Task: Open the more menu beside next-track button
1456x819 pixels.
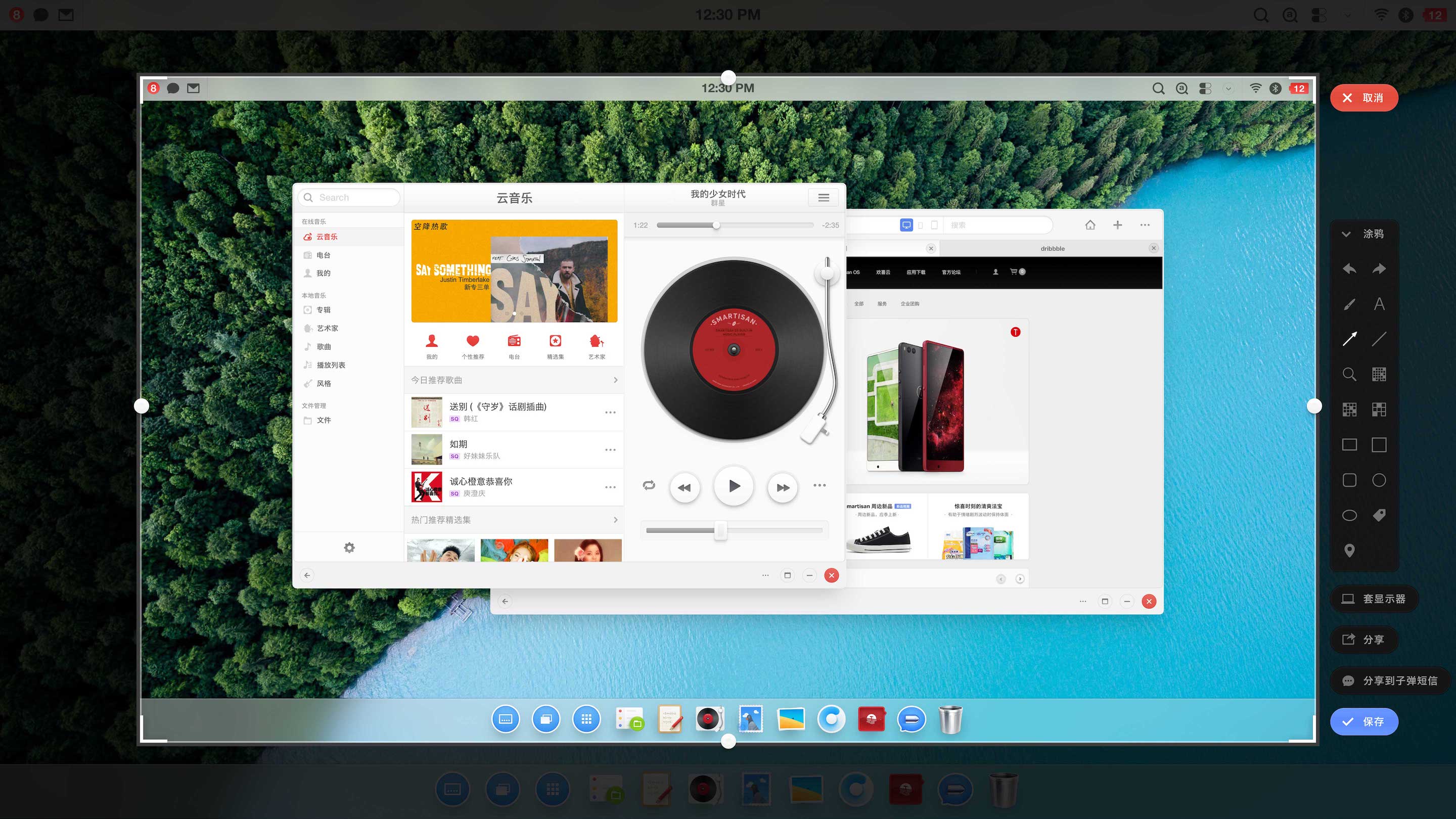Action: (820, 485)
